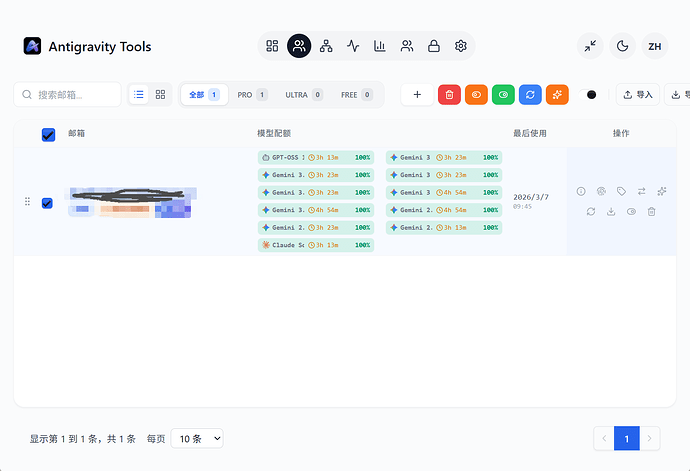Click the blue refresh all button
The width and height of the screenshot is (690, 471).
[530, 95]
